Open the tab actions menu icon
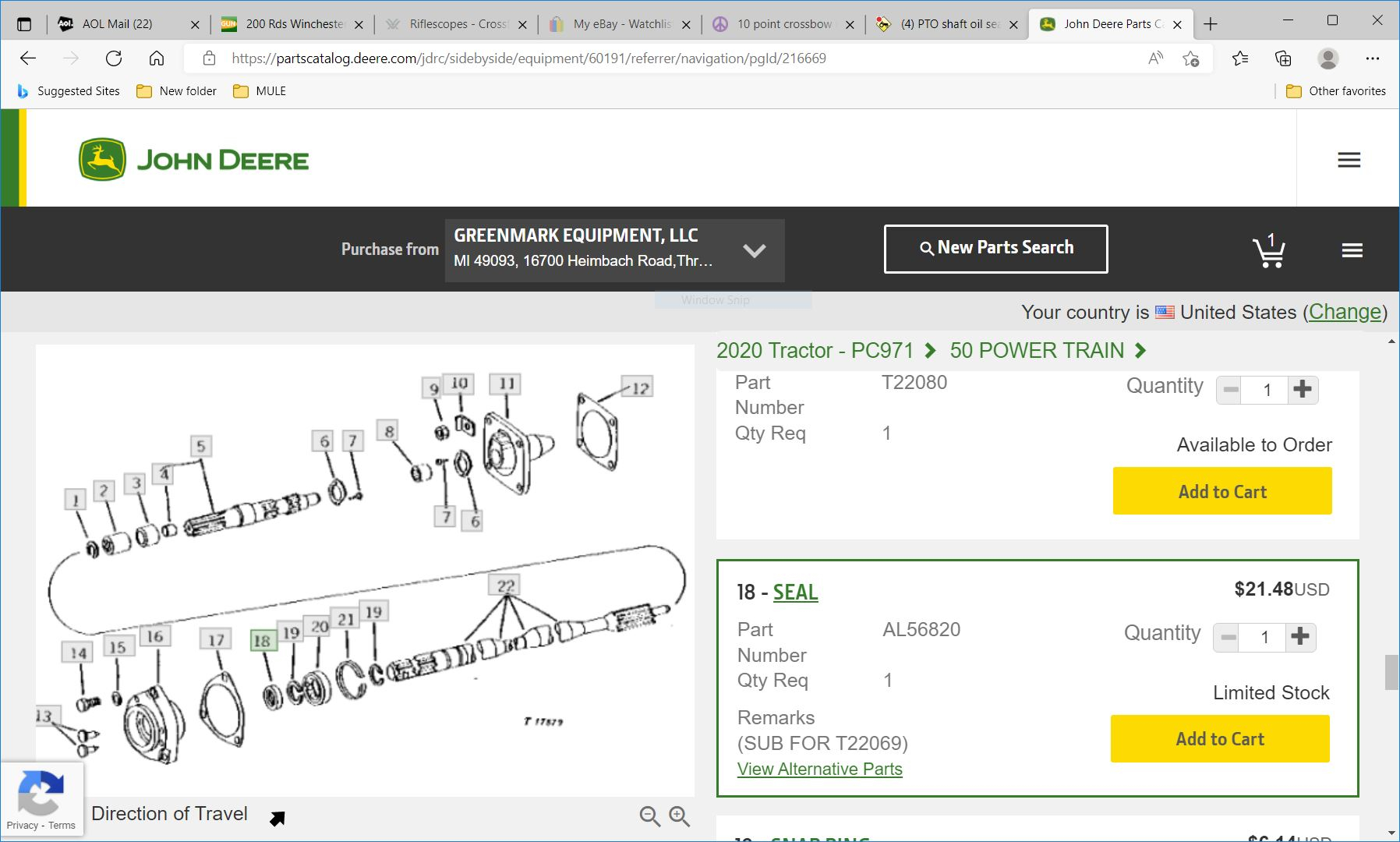1400x842 pixels. [24, 24]
